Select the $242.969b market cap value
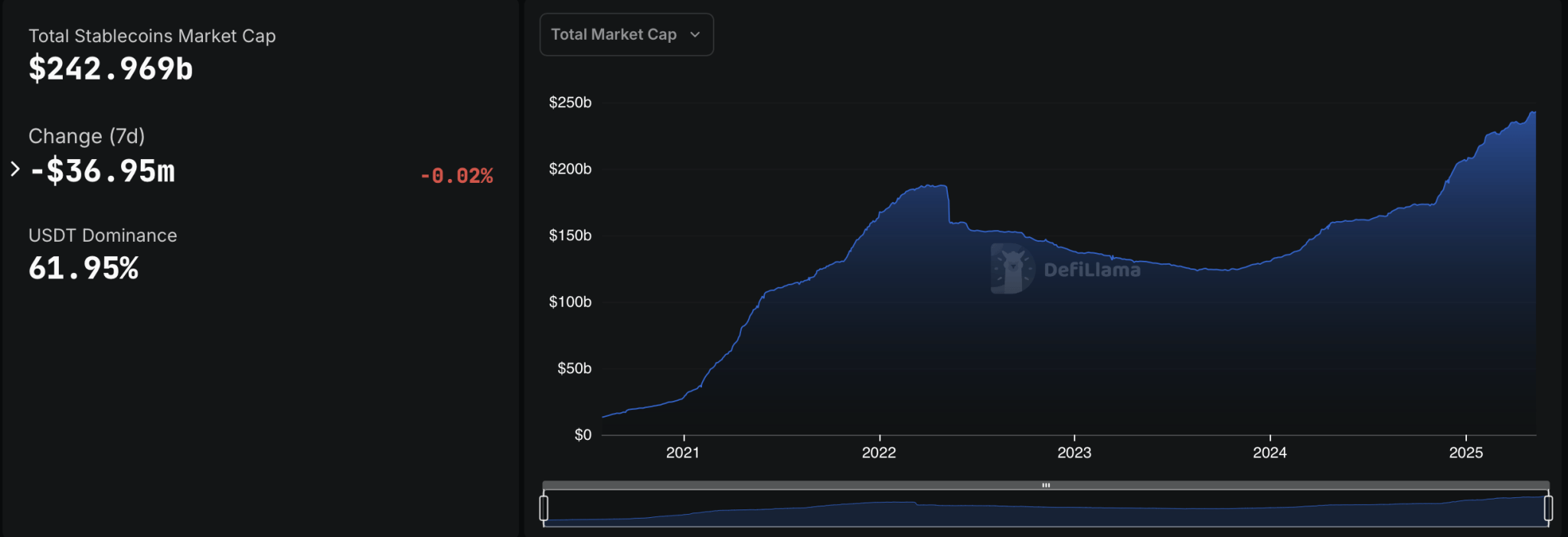This screenshot has width=1568, height=537. point(111,69)
